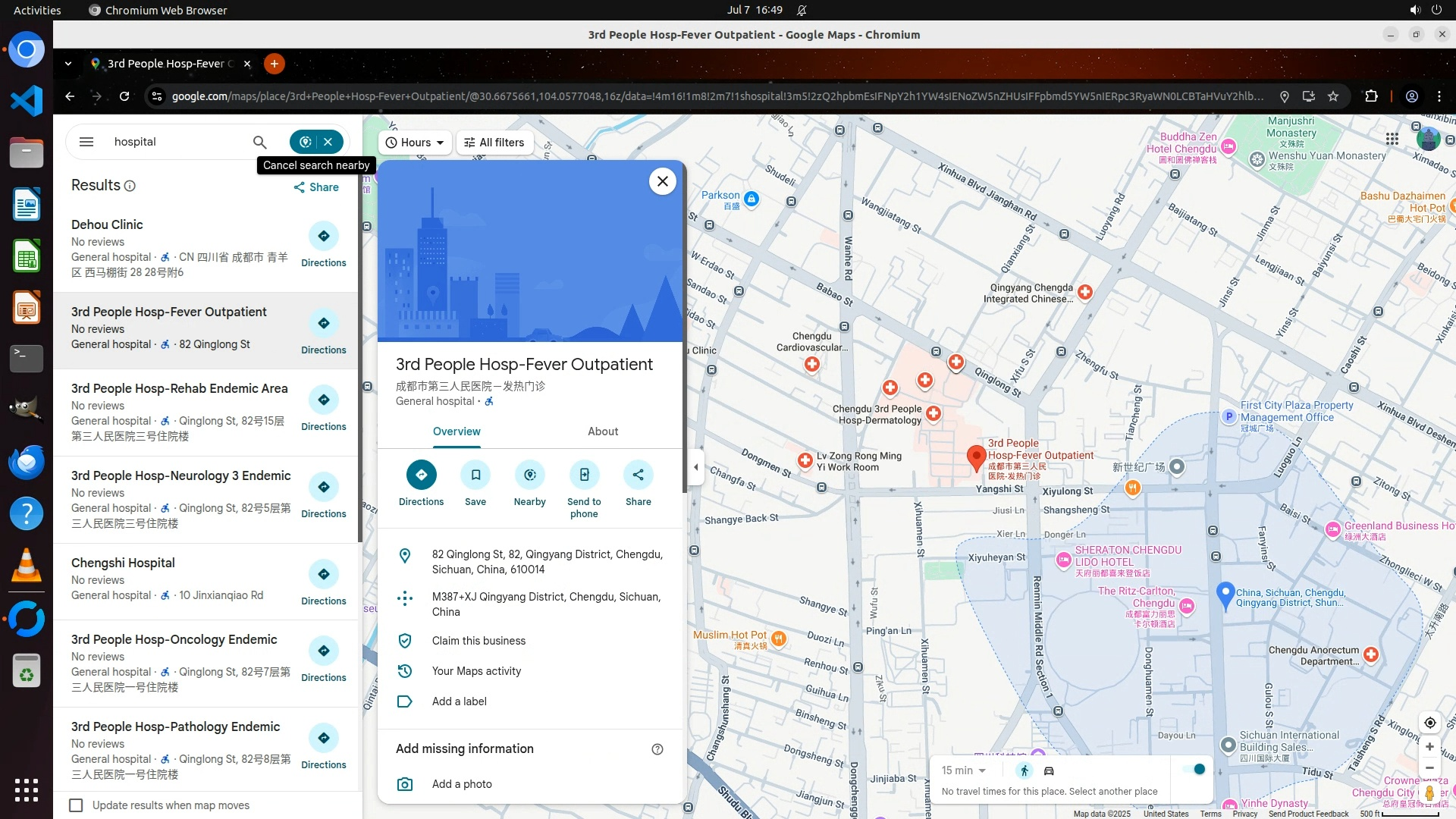Switch to the About tab
Image resolution: width=1456 pixels, height=819 pixels.
point(603,431)
